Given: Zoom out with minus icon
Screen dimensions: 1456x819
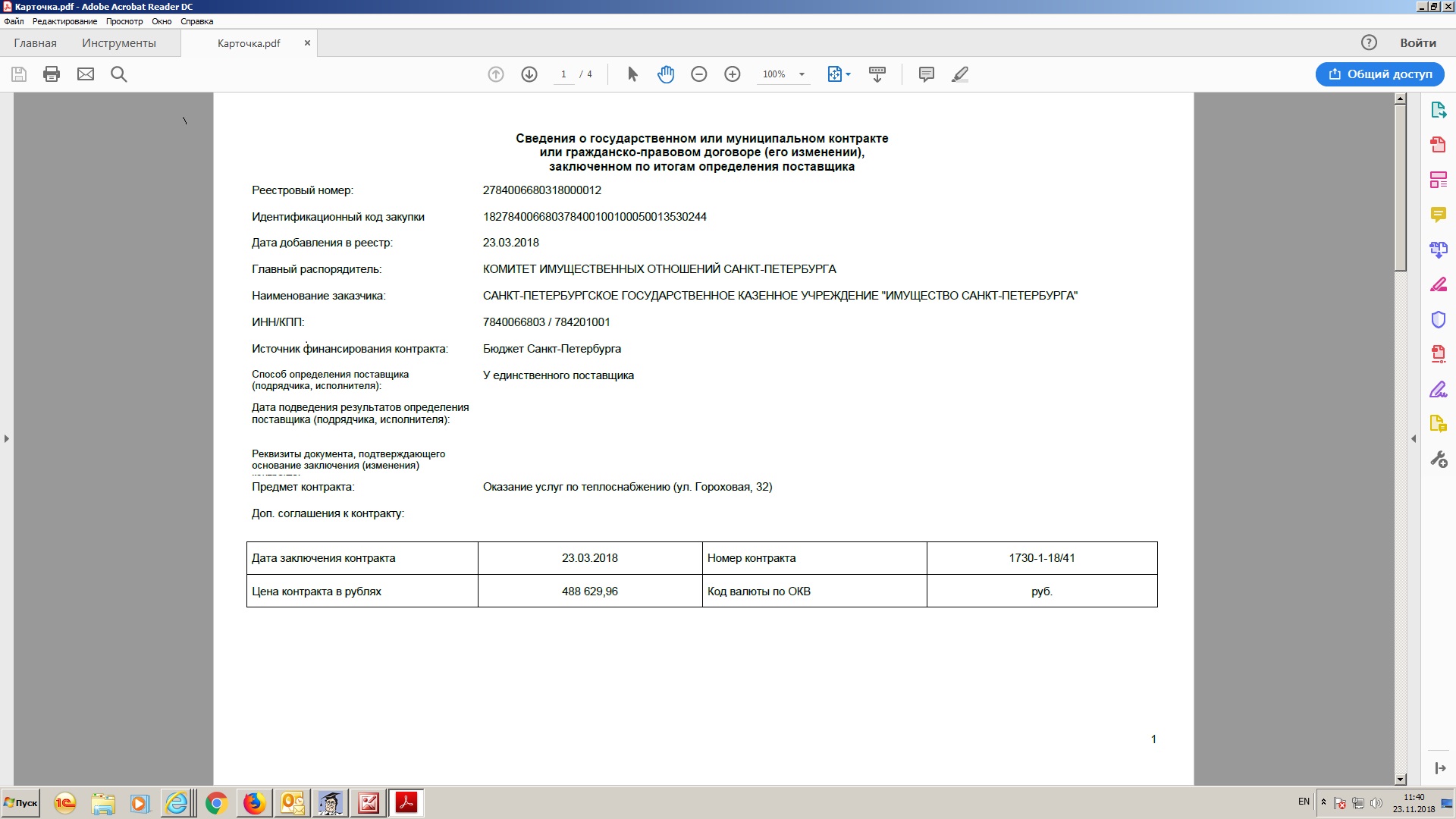Looking at the screenshot, I should (x=699, y=74).
